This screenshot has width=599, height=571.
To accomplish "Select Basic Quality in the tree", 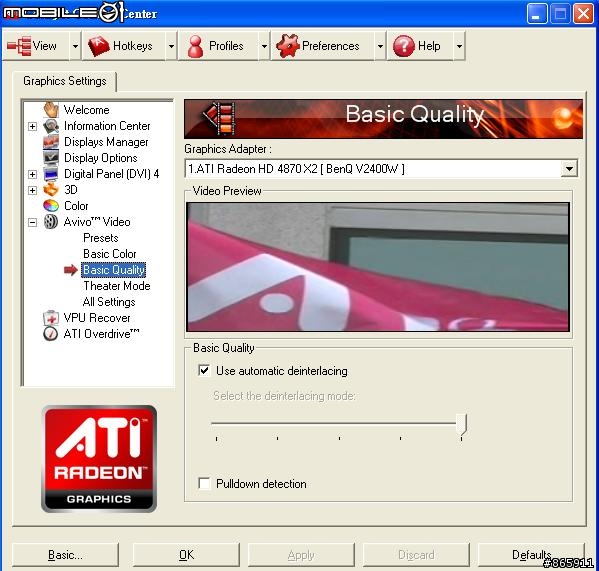I will pyautogui.click(x=114, y=270).
